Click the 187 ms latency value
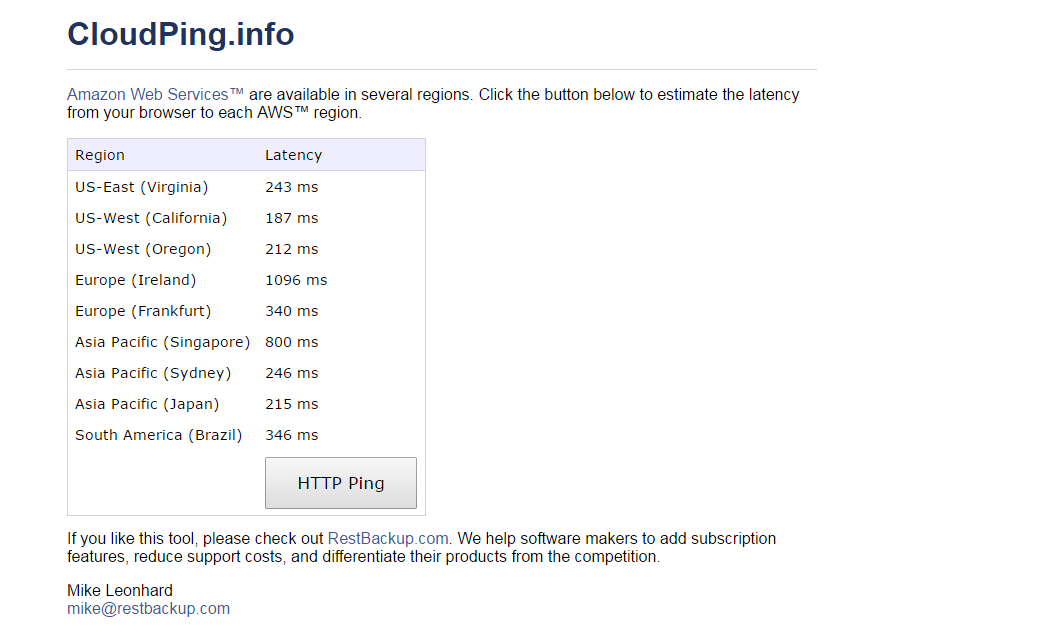 [291, 218]
